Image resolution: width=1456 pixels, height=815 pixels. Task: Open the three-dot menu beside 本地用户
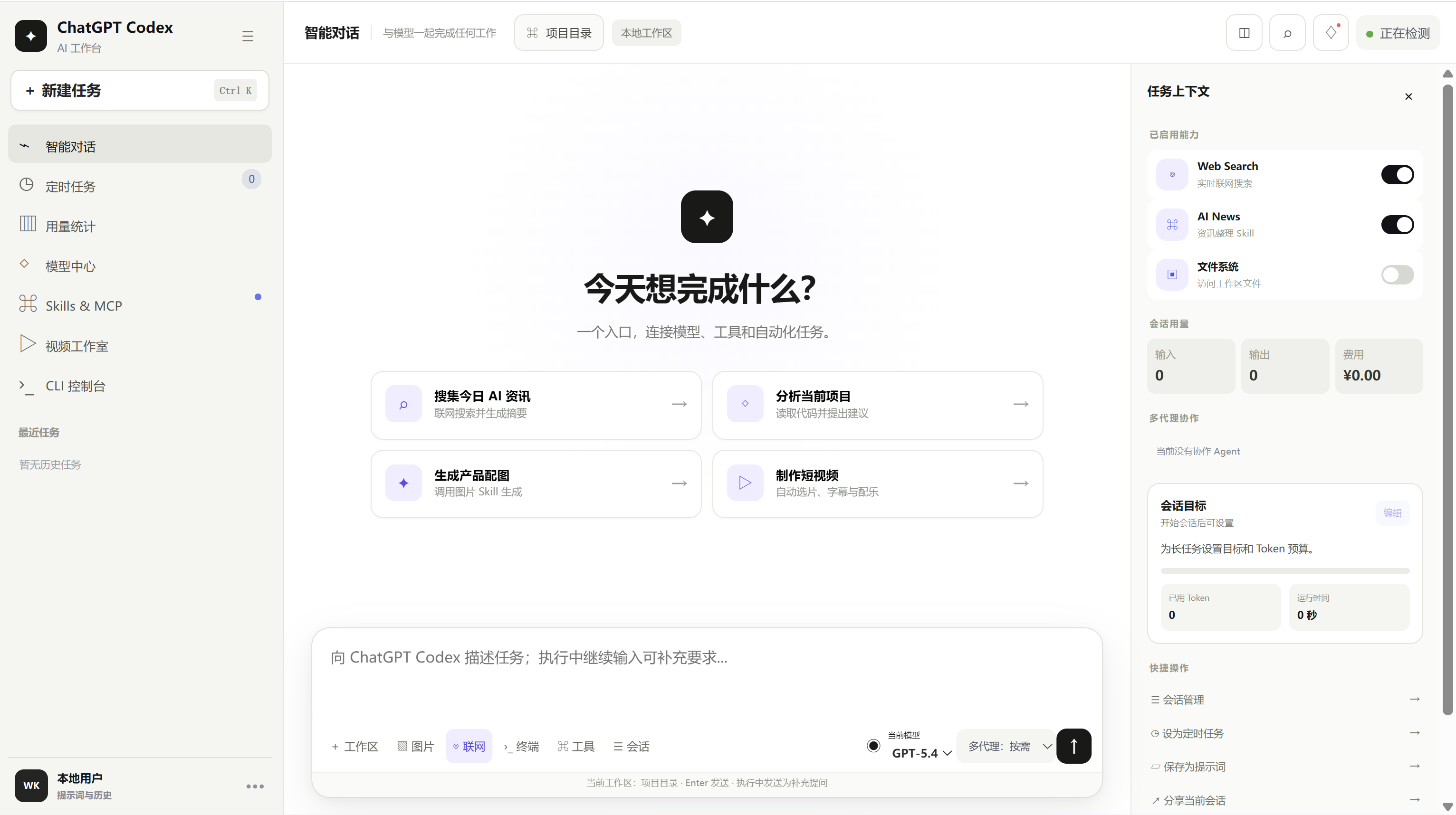(255, 786)
